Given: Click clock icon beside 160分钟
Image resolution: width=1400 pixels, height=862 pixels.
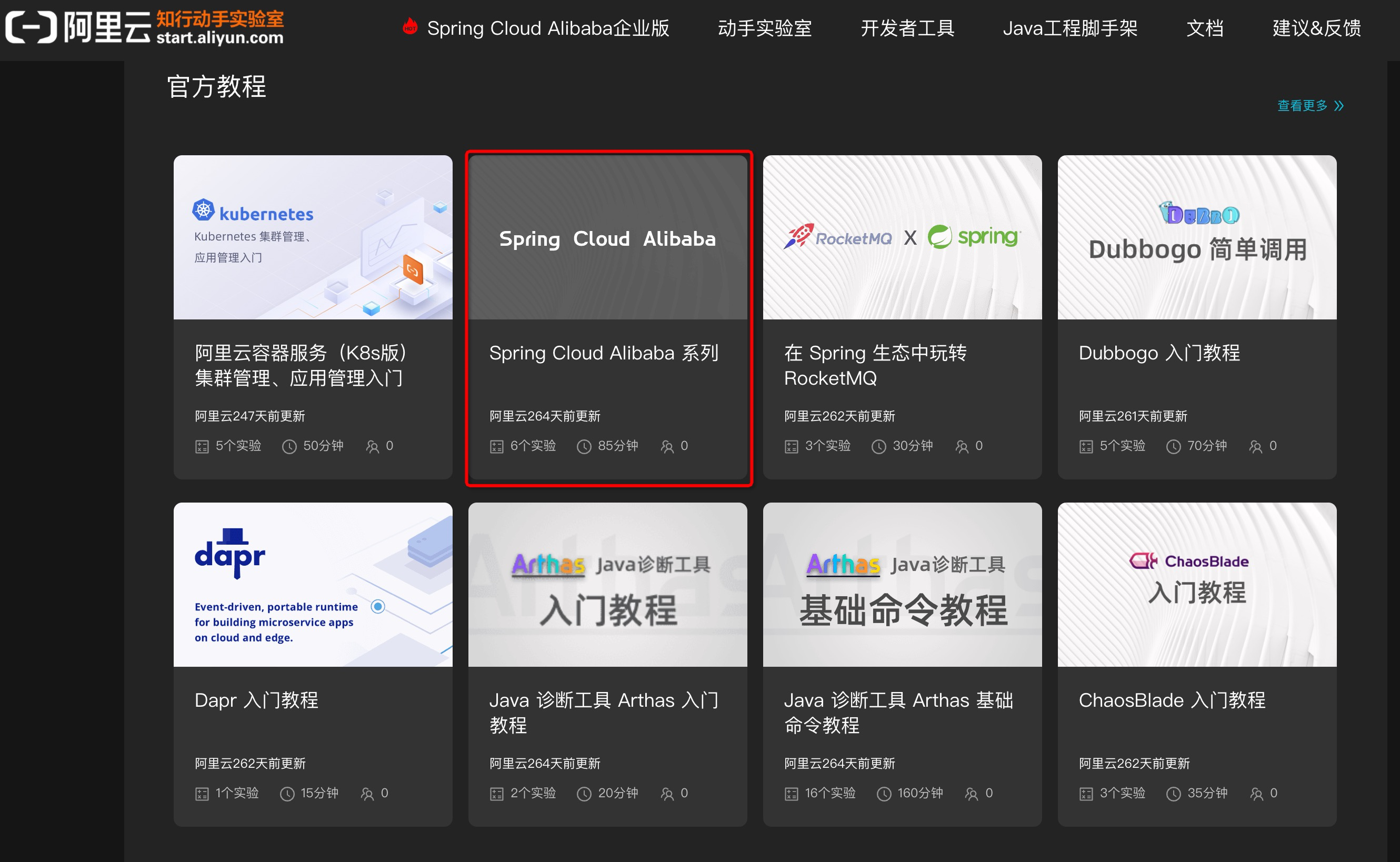Looking at the screenshot, I should click(884, 794).
